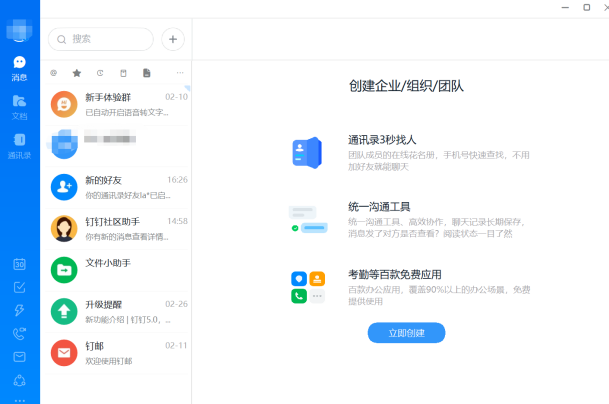
Task: Open the 新的好友 conversation
Action: click(116, 187)
